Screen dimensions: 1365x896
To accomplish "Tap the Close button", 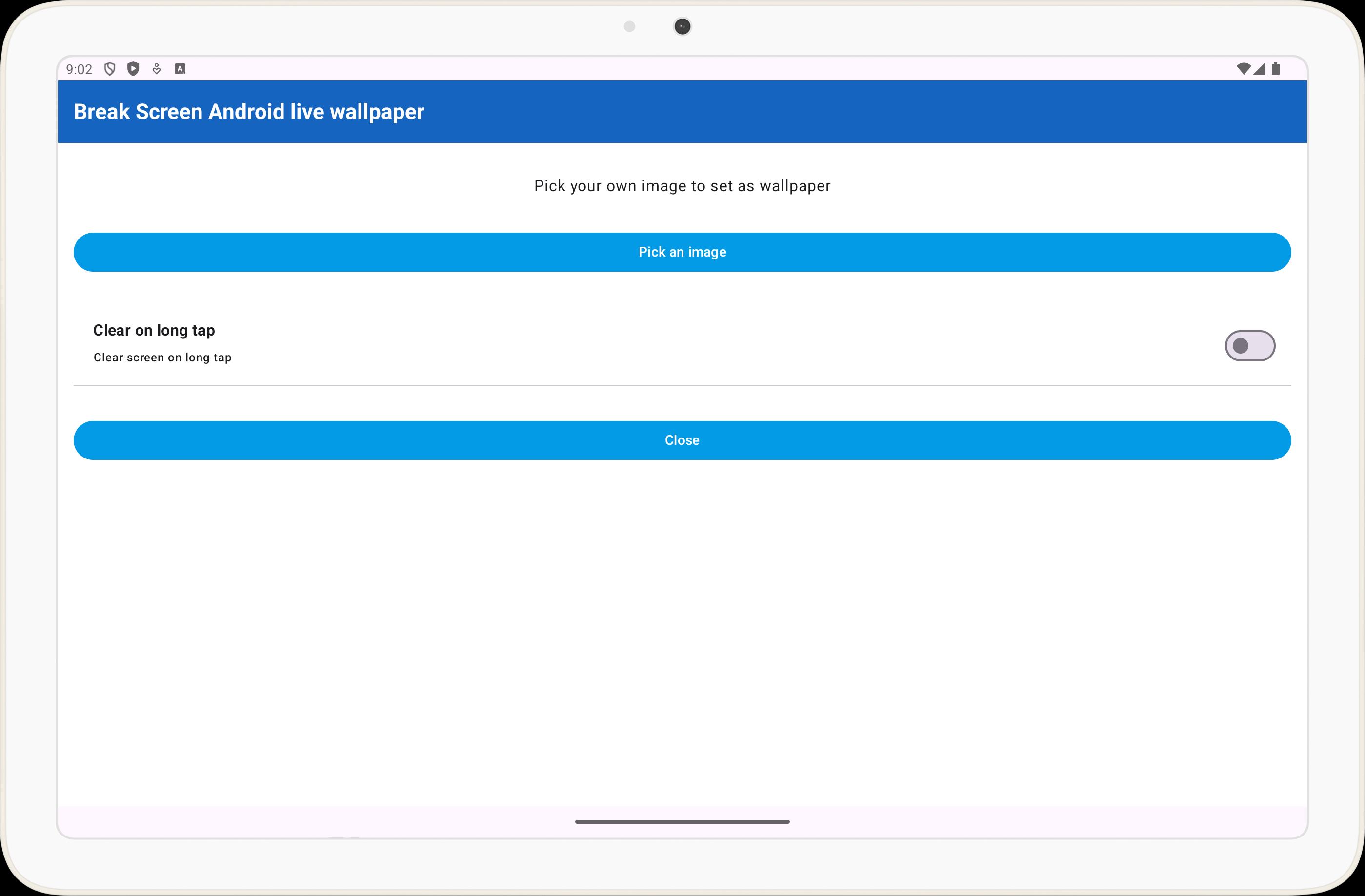I will coord(682,440).
